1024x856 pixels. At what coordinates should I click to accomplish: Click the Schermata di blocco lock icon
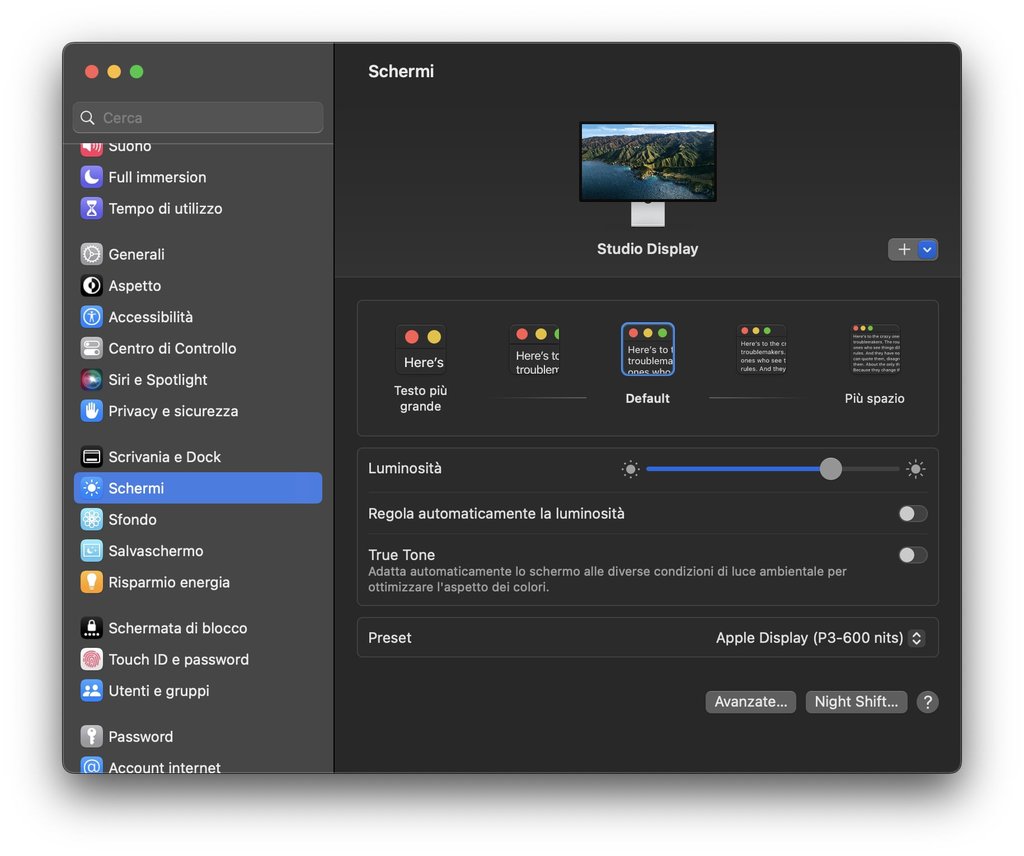click(91, 627)
